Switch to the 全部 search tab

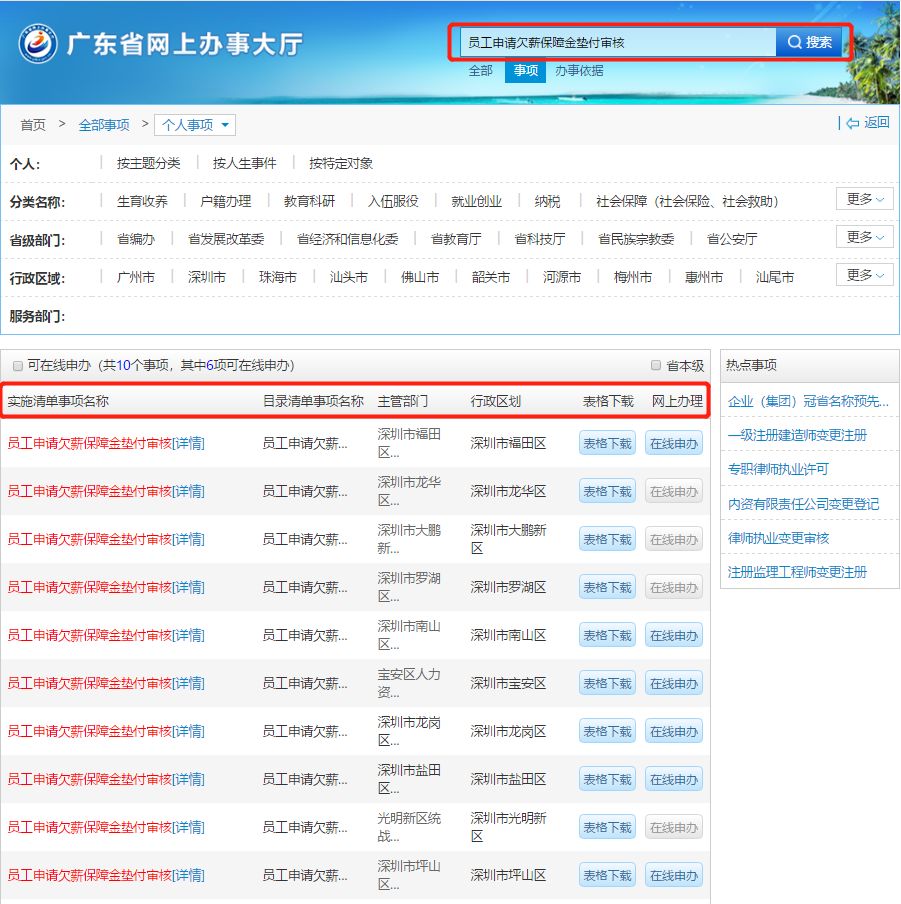tap(481, 71)
